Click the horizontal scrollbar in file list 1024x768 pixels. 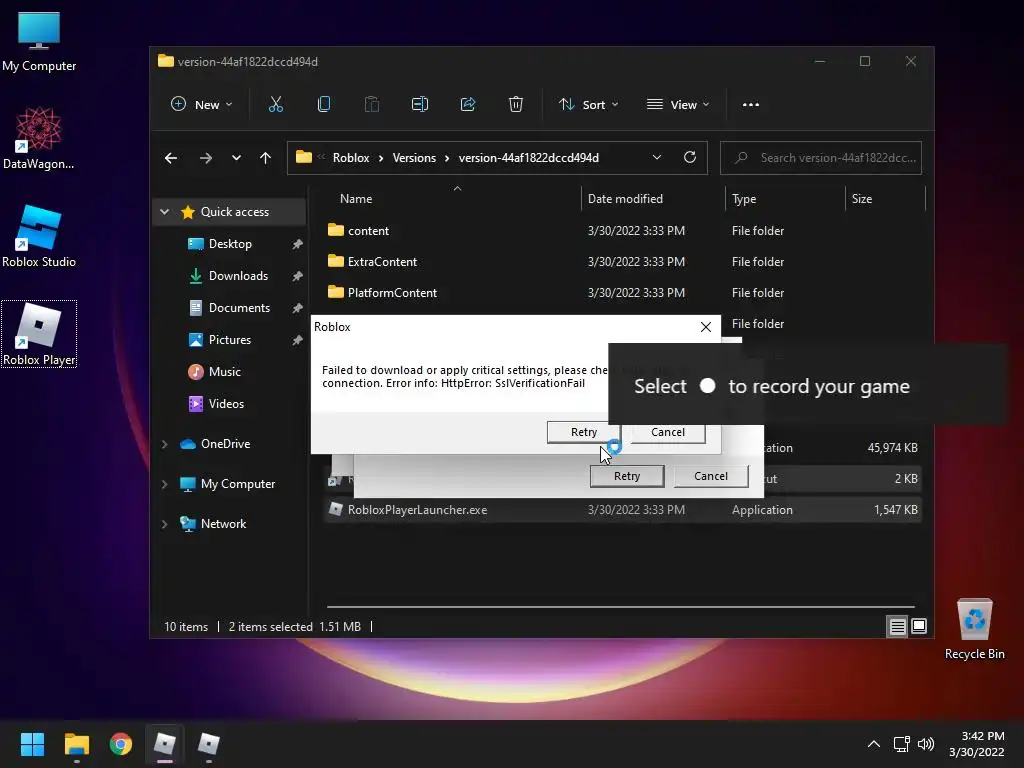pyautogui.click(x=620, y=607)
